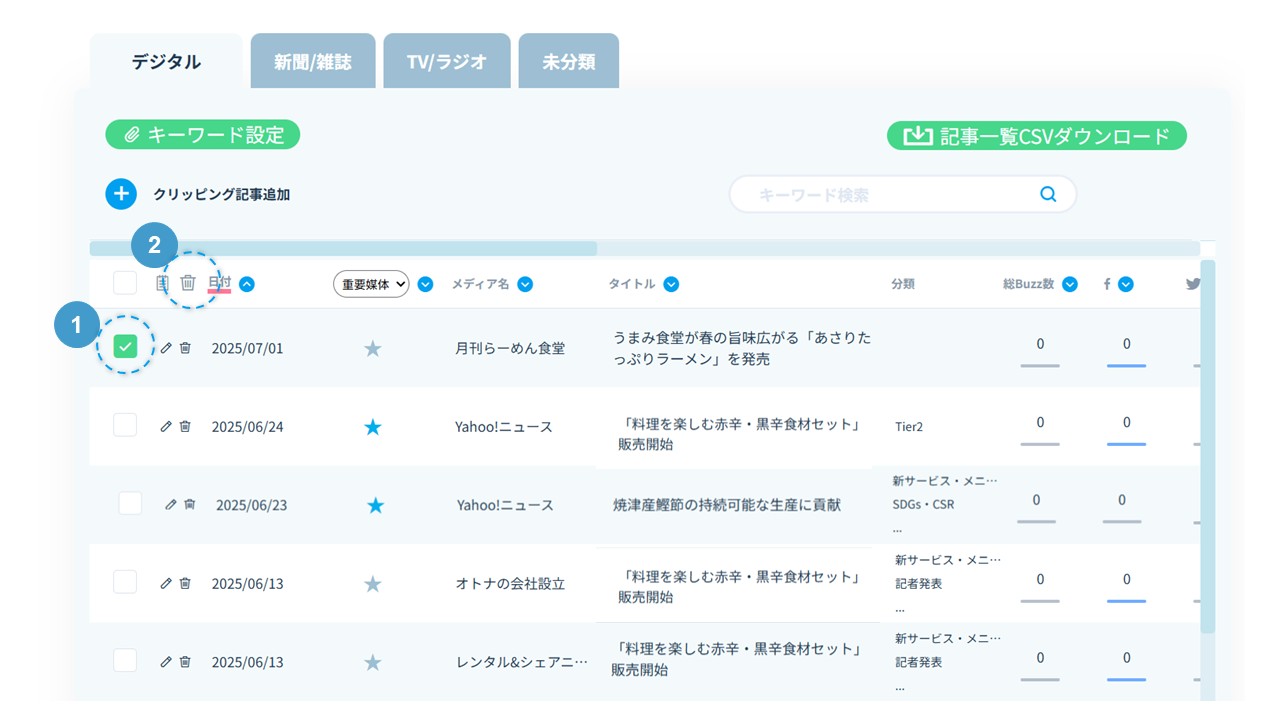Screen dimensions: 1280x720
Task: Click edit pencil on 2025/06/23 row
Action: pyautogui.click(x=171, y=504)
